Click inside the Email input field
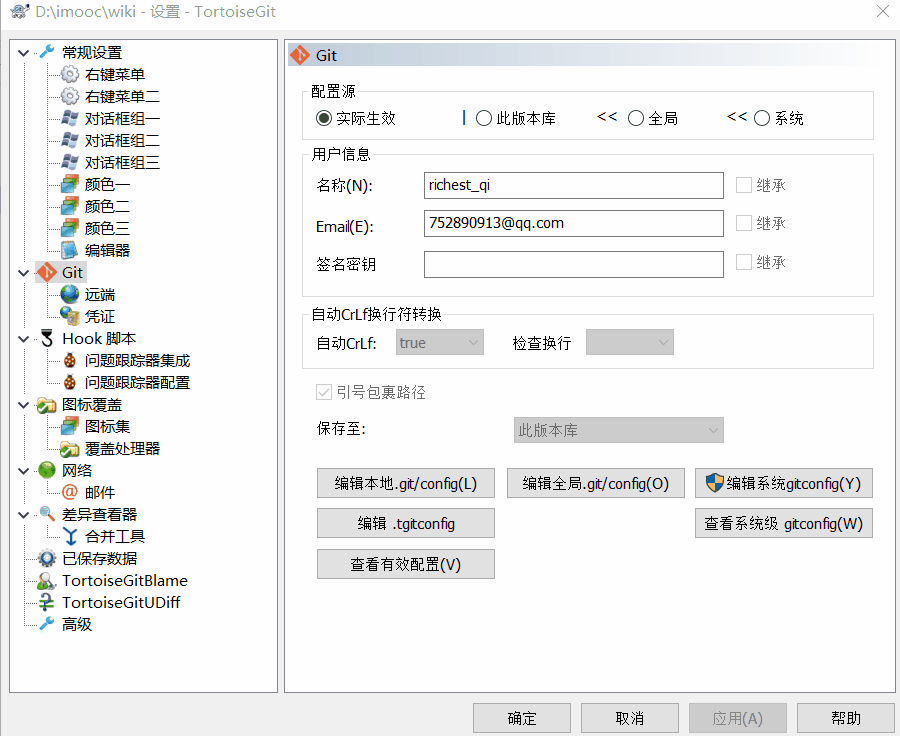900x736 pixels. [x=573, y=223]
